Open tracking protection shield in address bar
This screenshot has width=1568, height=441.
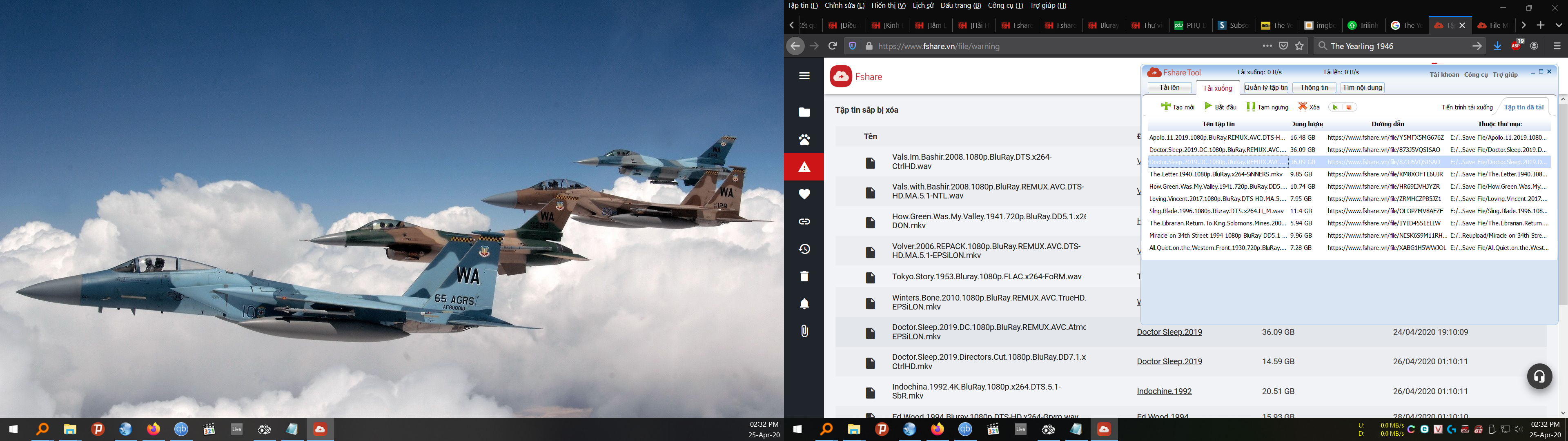(x=852, y=46)
